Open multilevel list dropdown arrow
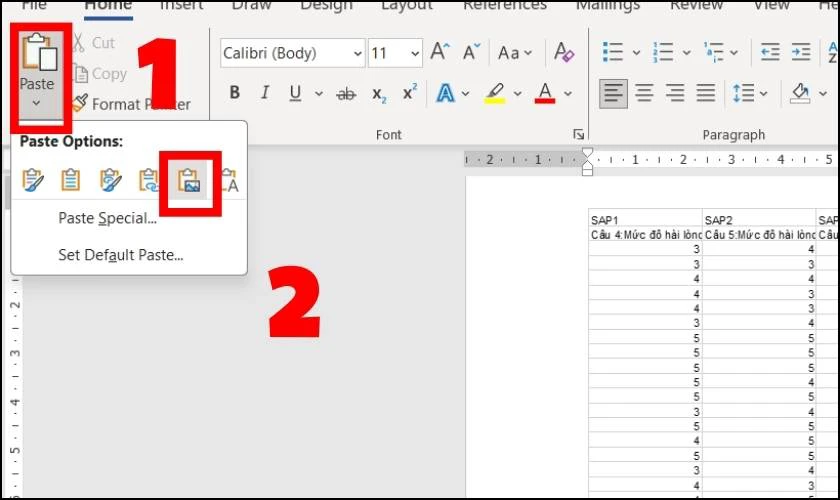840x500 pixels. [734, 53]
